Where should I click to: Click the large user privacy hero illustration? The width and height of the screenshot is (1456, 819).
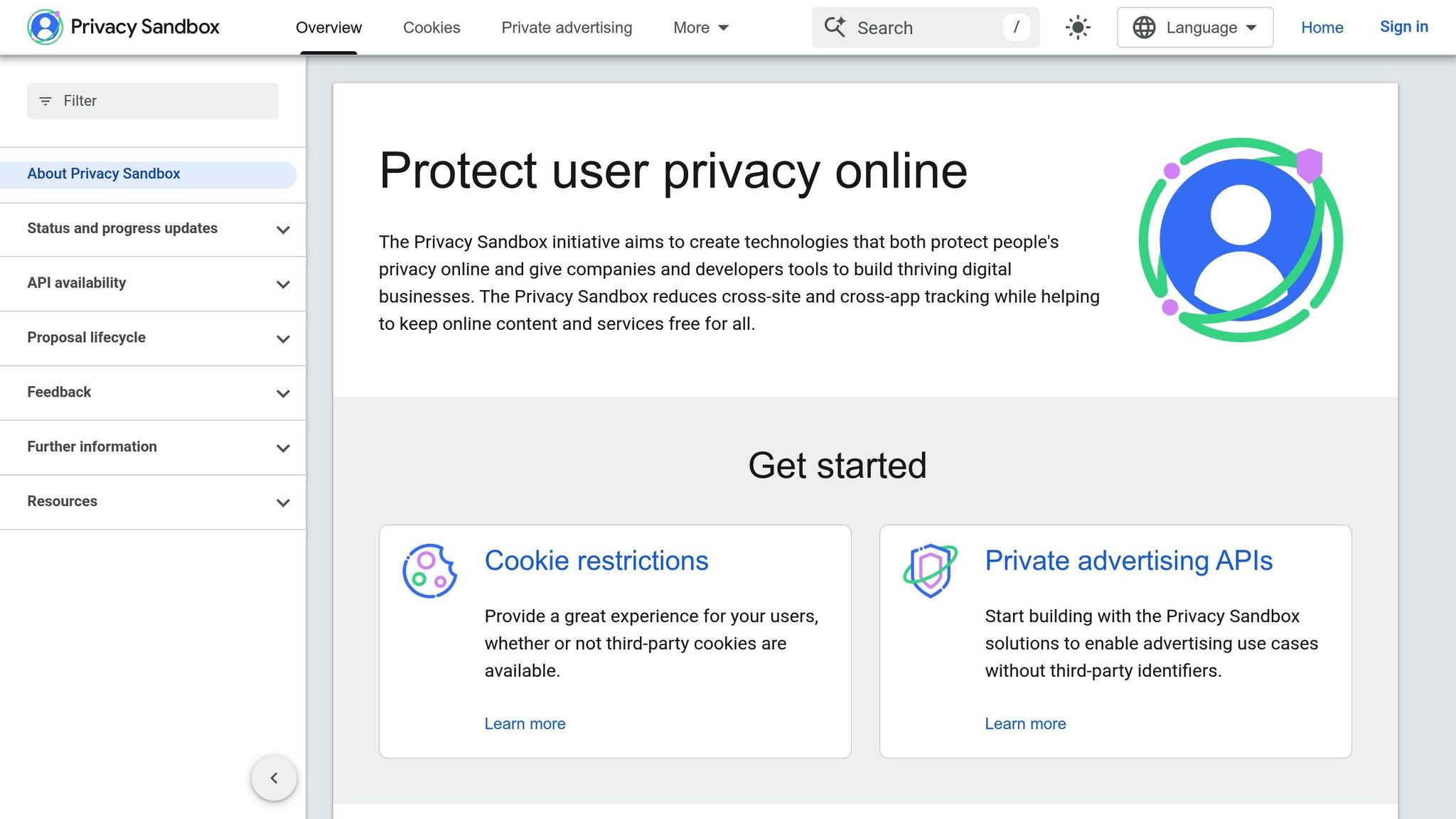[x=1241, y=240]
